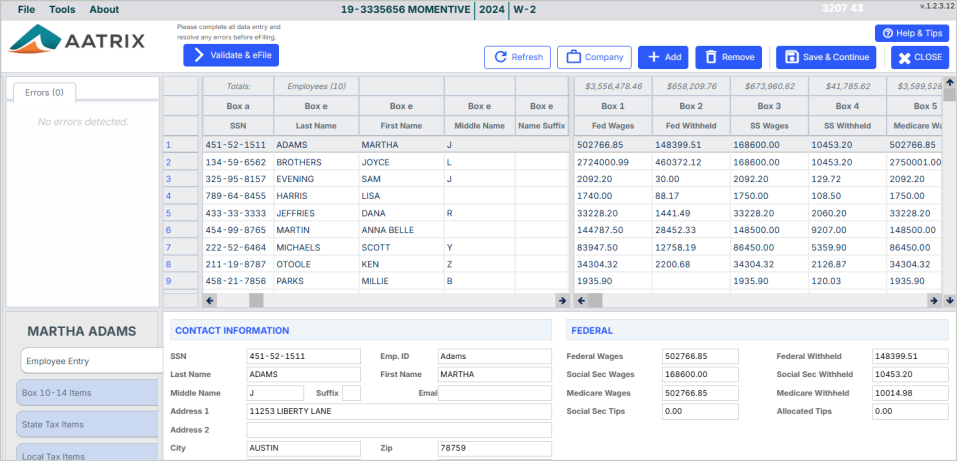Screen dimensions: 957x461
Task: Switch to Box 10-14 Items tab
Action: (x=88, y=393)
